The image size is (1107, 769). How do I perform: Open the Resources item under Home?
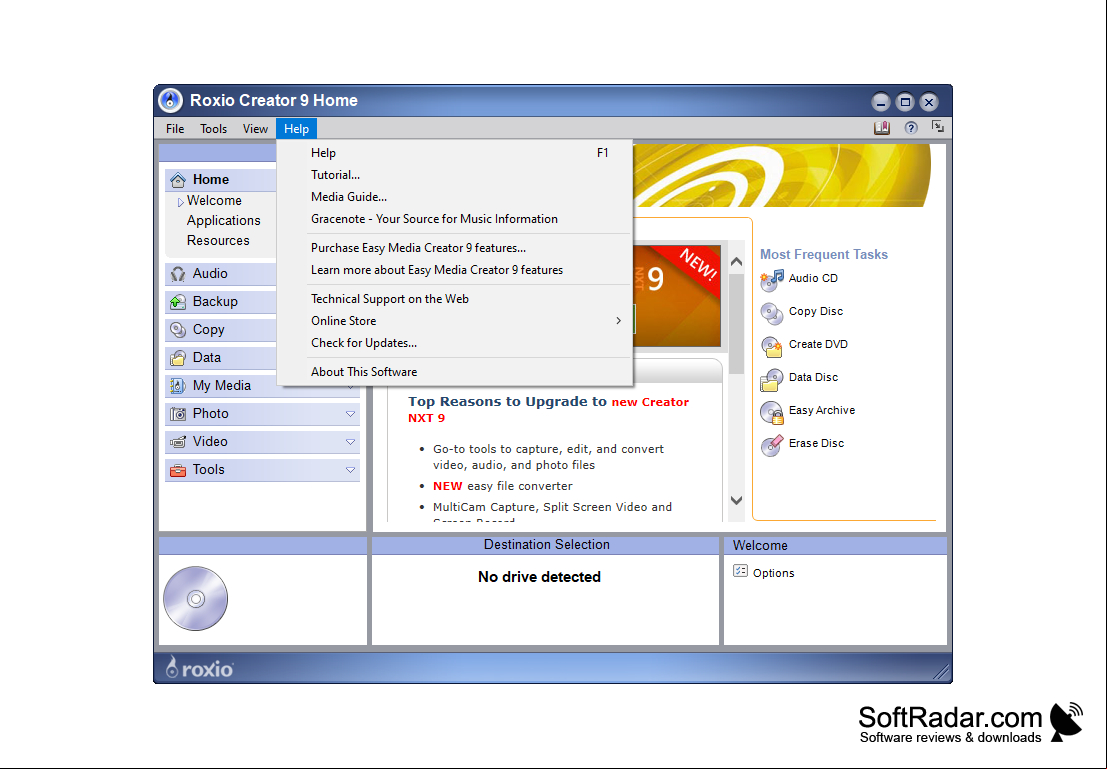click(x=217, y=240)
